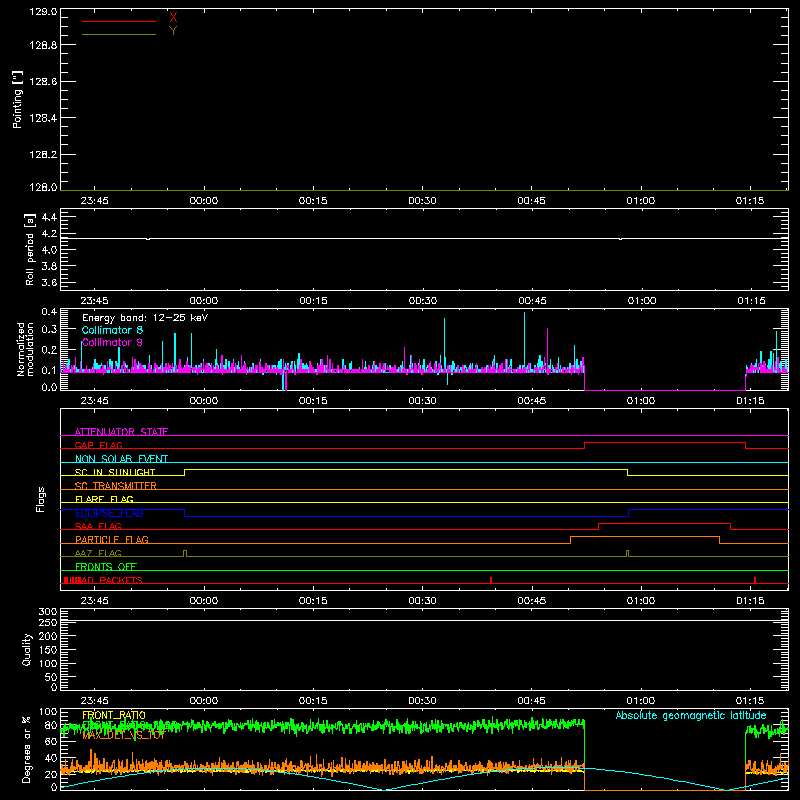
Task: Click the 'Degrees or %' axis title
Action: tap(27, 749)
